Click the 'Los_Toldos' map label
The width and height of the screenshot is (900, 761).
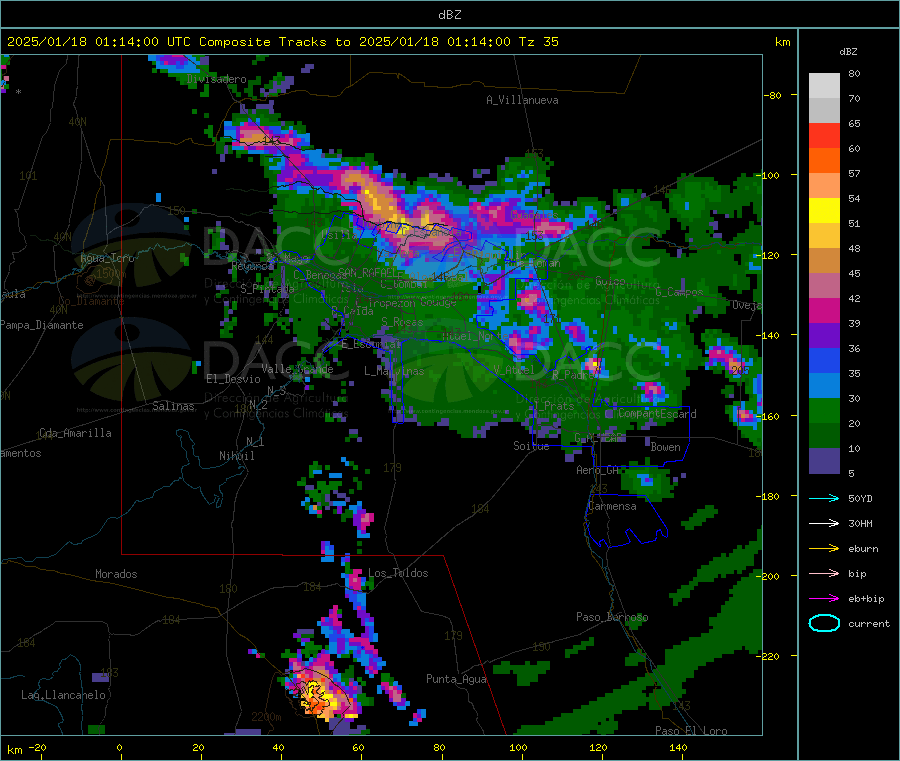(398, 573)
